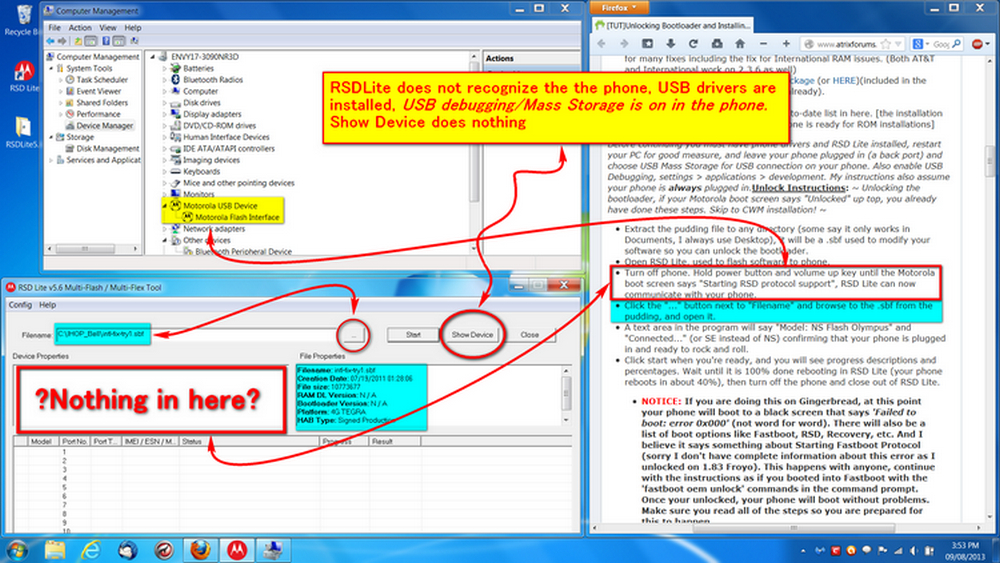
Task: Switch to RSD Lite Motorola taskbar icon
Action: point(237,550)
